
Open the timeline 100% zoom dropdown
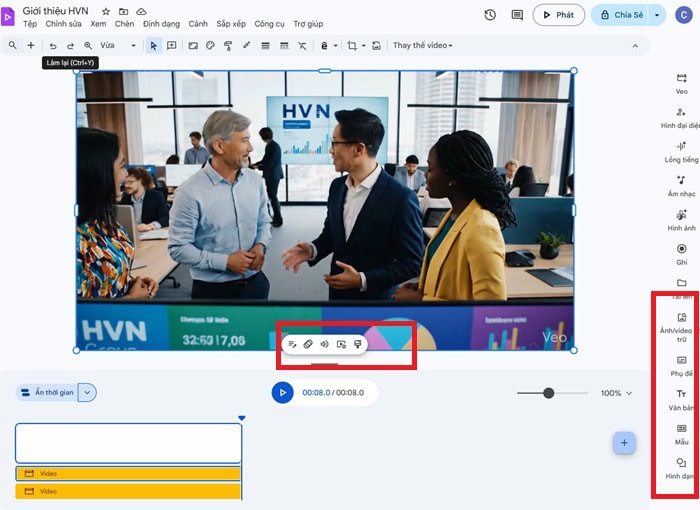pyautogui.click(x=617, y=393)
